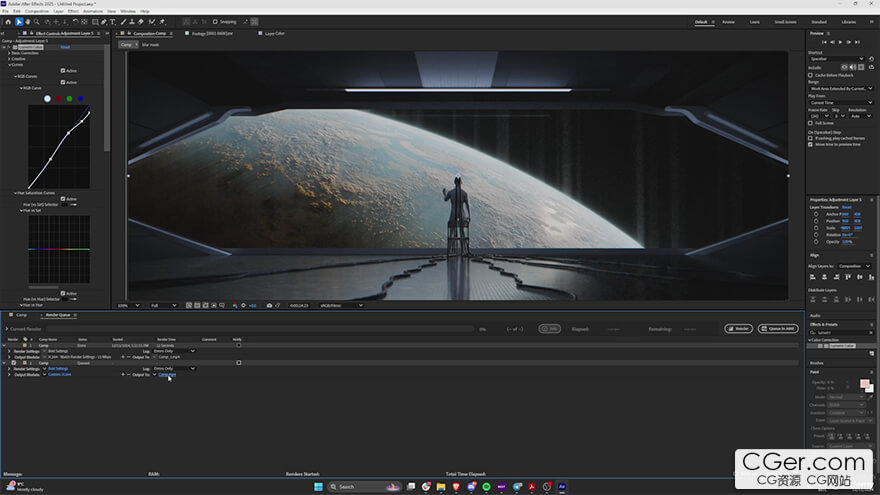The width and height of the screenshot is (880, 495).
Task: Click the Home icon in the toolbar
Action: pos(8,22)
